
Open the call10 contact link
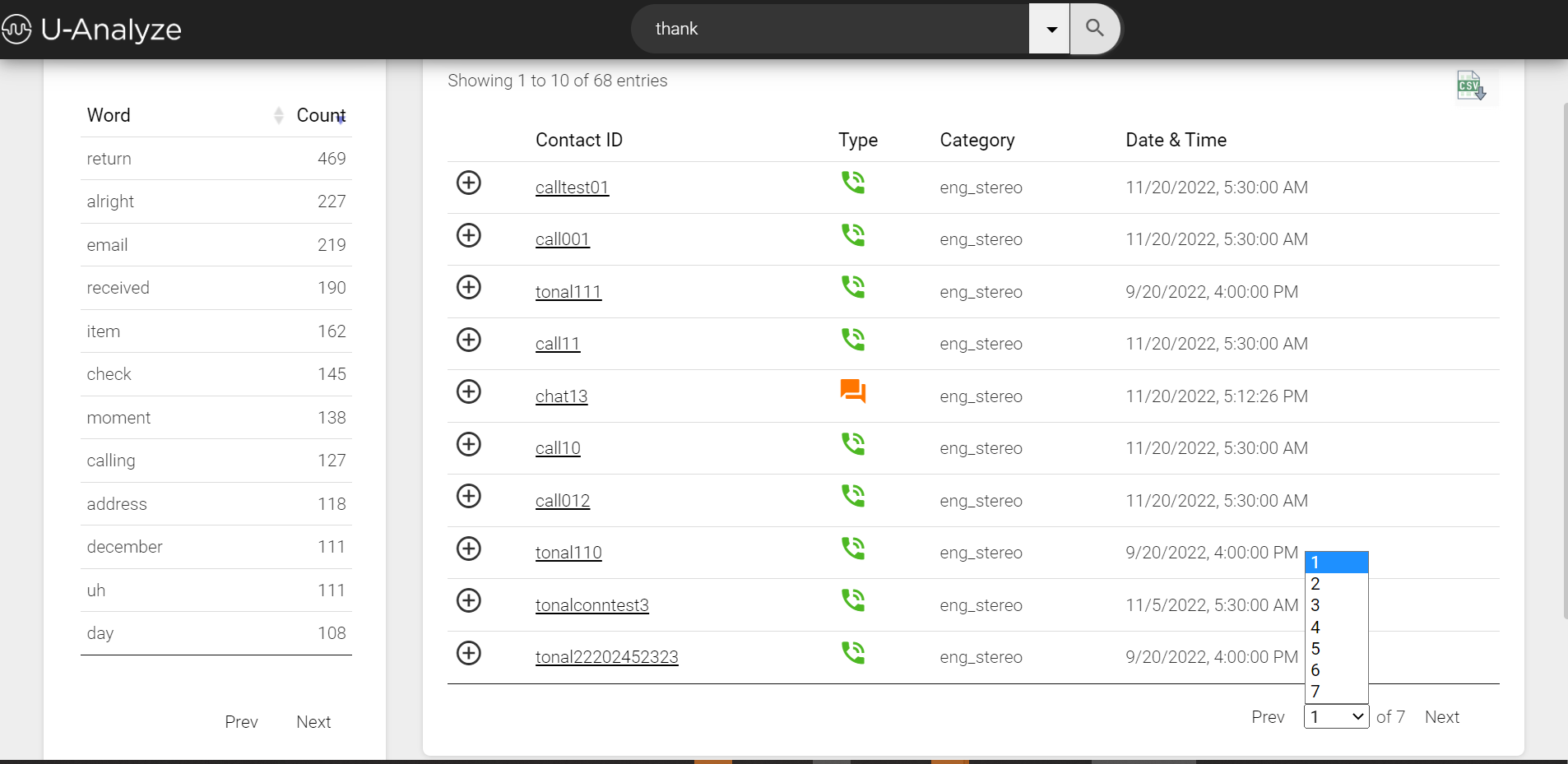[558, 448]
